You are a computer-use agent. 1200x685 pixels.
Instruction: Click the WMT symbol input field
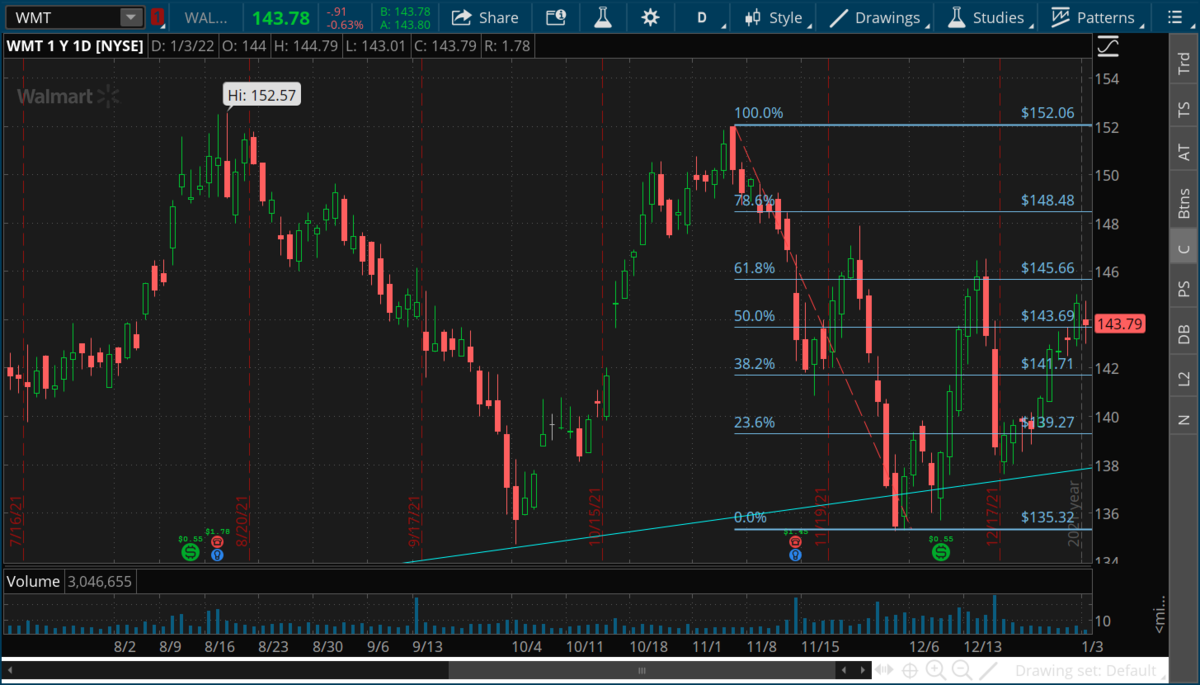click(x=63, y=17)
